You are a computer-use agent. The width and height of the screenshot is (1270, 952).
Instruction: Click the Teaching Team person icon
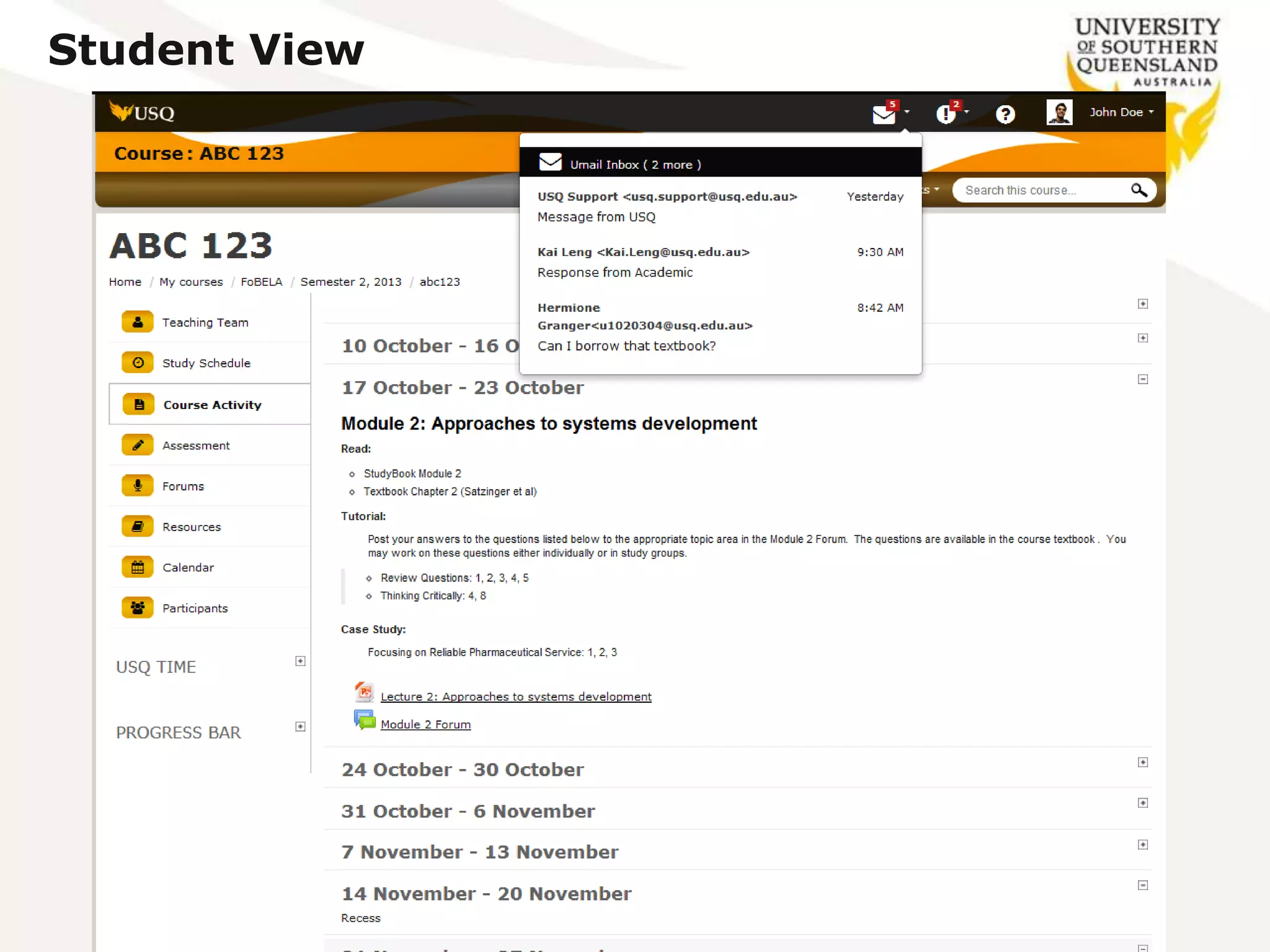(x=138, y=322)
